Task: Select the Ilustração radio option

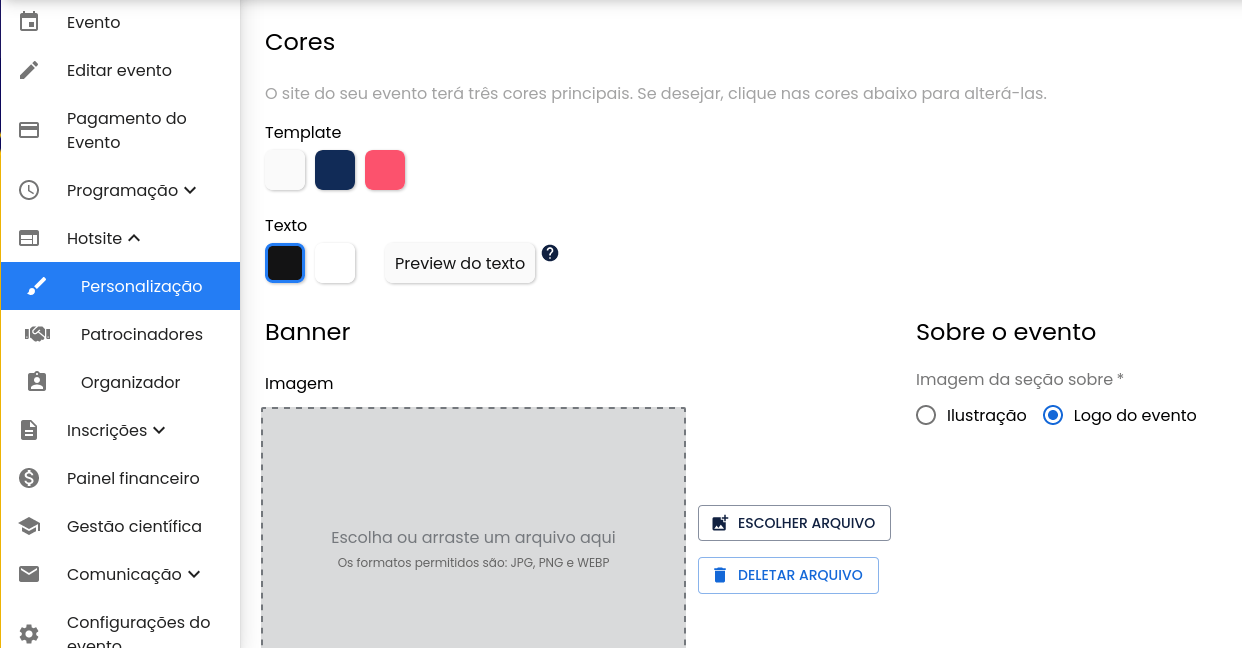Action: (x=926, y=415)
